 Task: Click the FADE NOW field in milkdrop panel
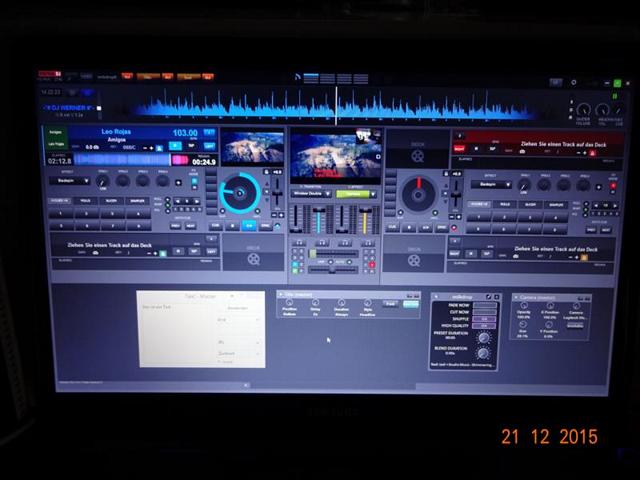pos(484,305)
